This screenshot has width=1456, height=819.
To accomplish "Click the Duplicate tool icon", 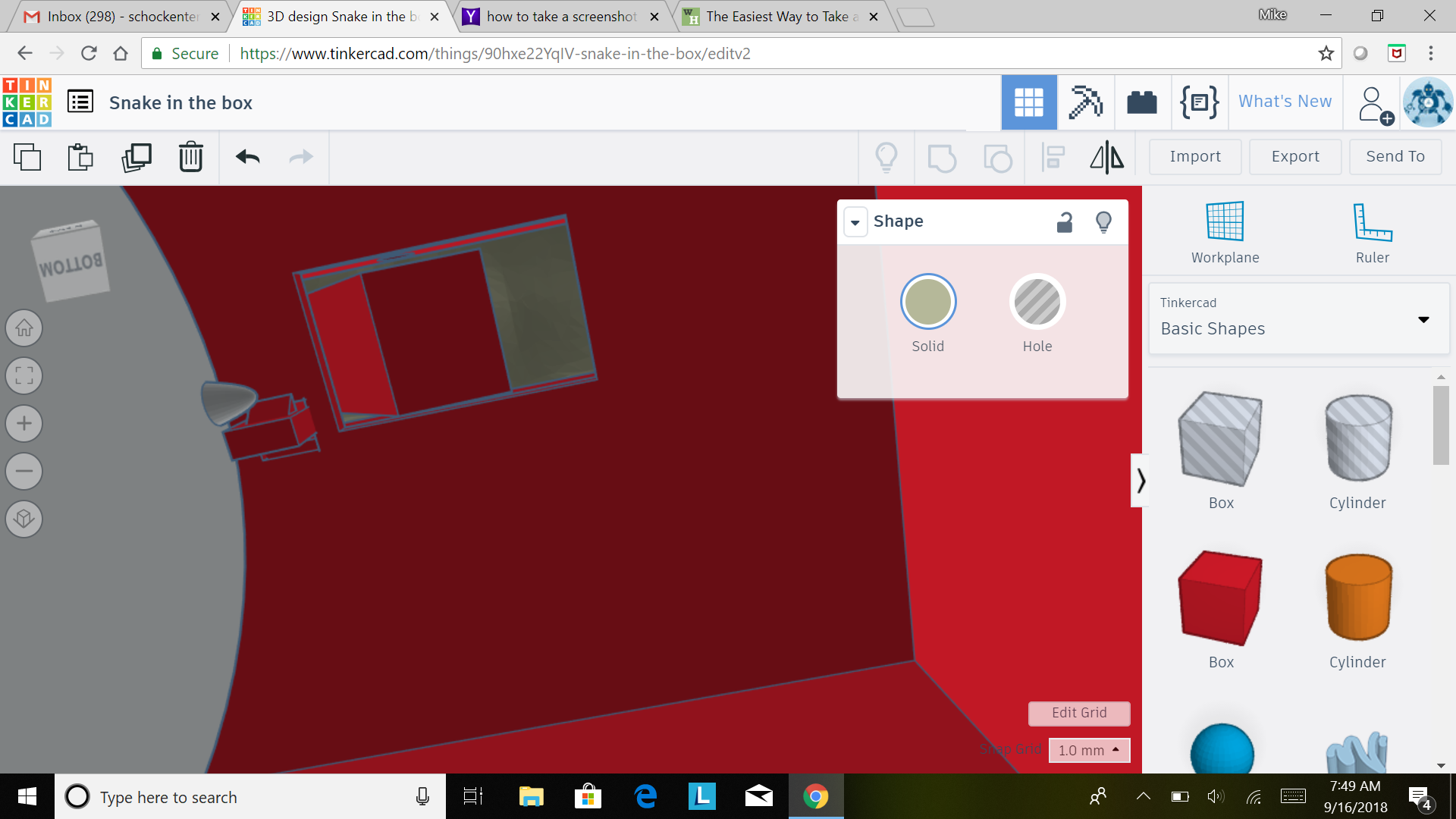I will [x=136, y=157].
